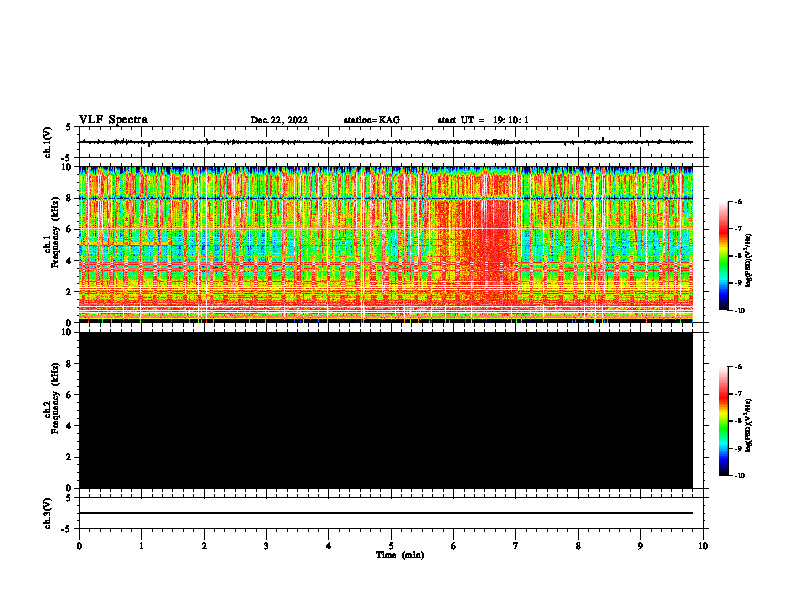792x612 pixels.
Task: Click the "10" tick label on time axis
Action: click(703, 546)
